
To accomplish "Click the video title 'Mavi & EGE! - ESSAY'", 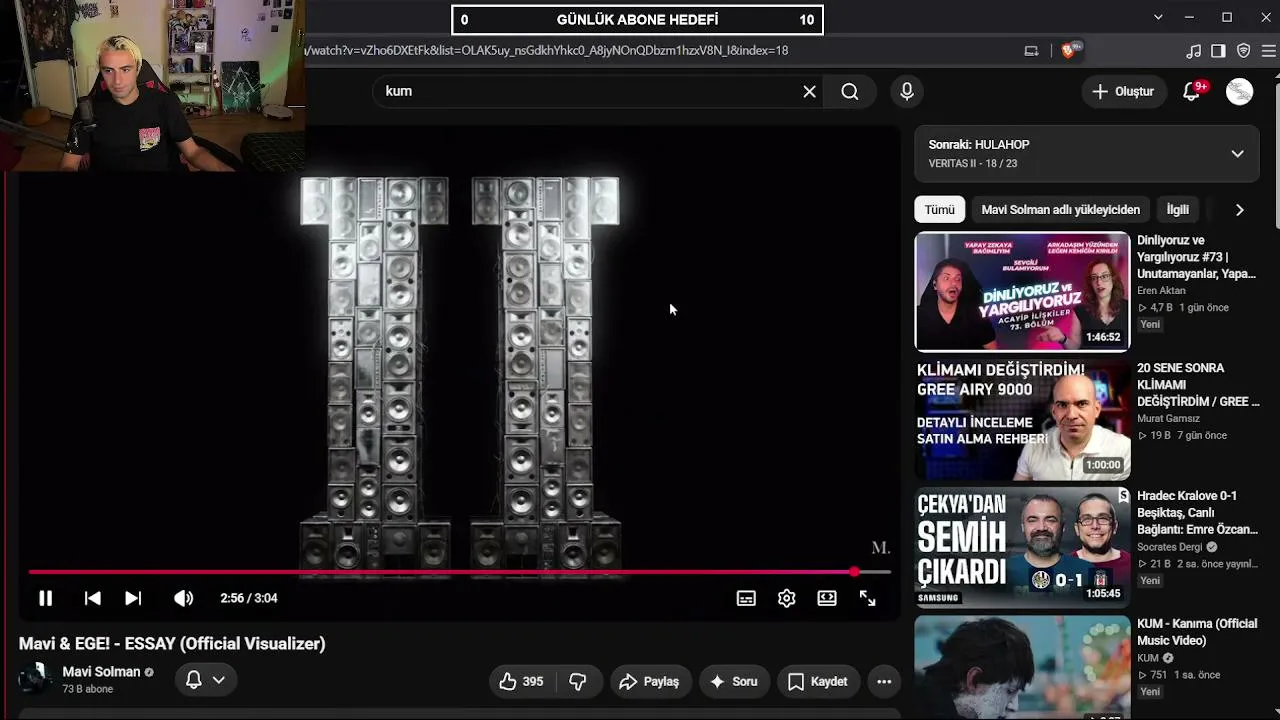I will coord(172,643).
